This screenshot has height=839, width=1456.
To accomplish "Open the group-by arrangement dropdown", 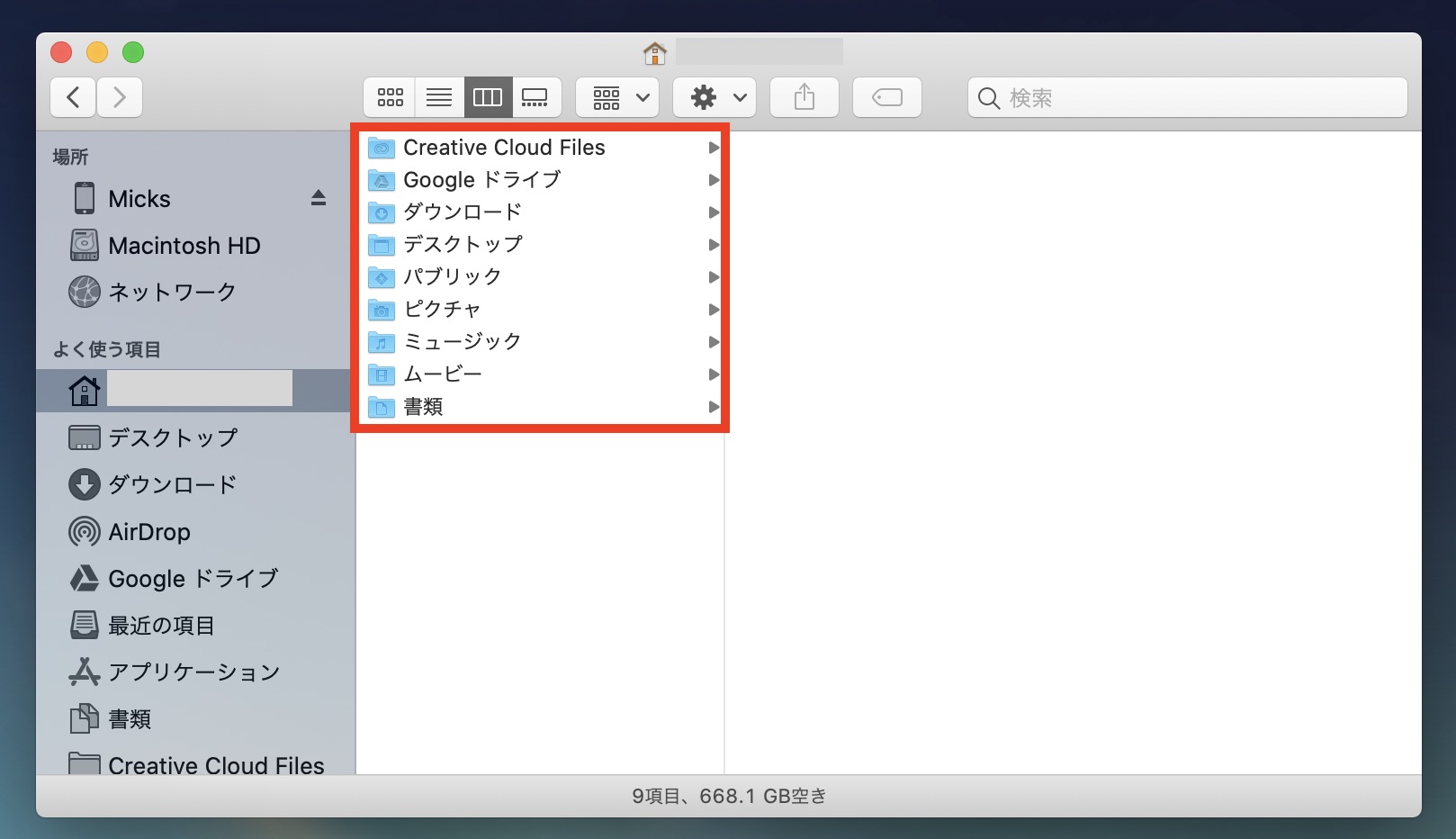I will pos(617,97).
